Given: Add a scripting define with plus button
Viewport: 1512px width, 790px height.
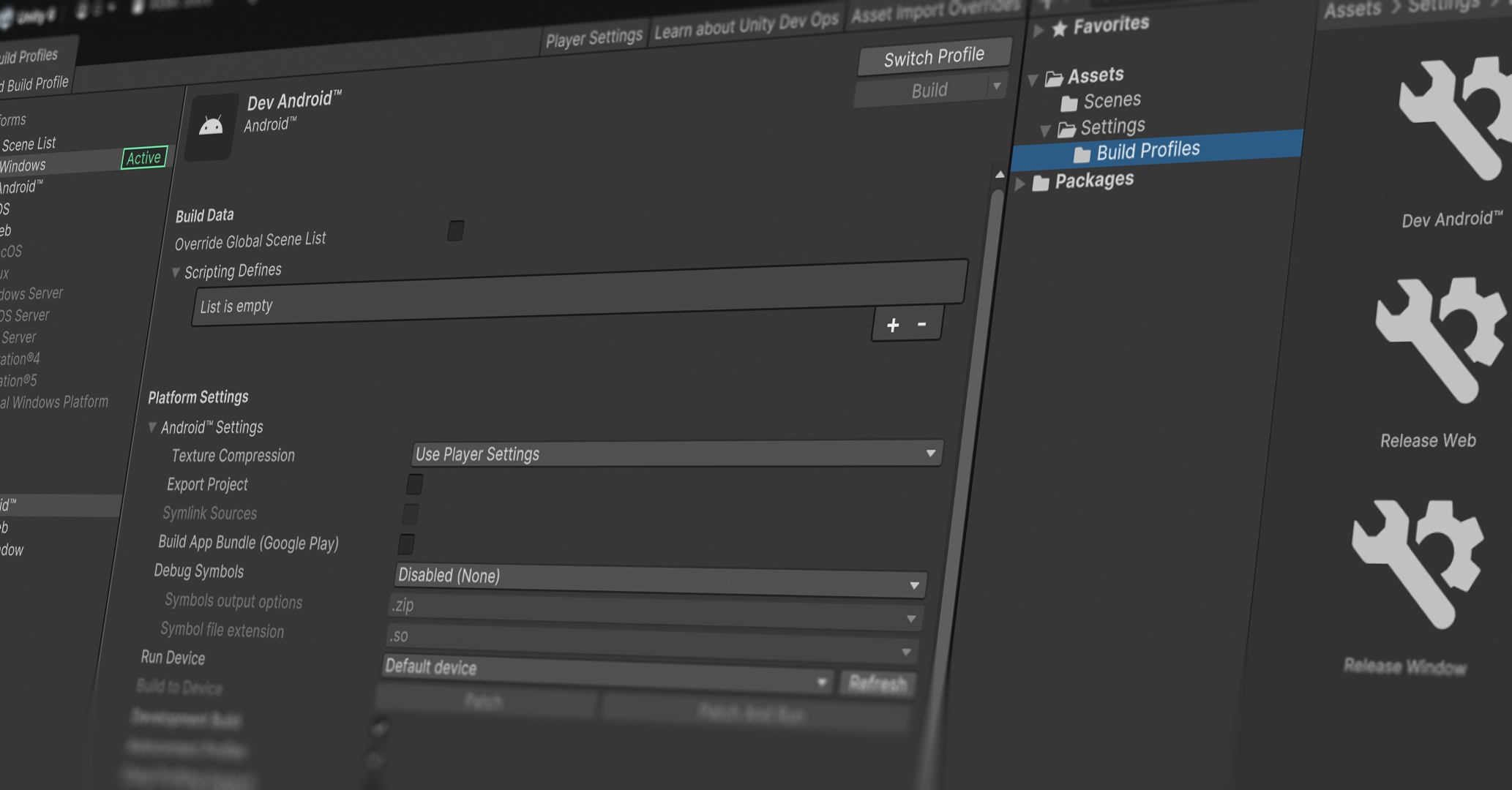Looking at the screenshot, I should tap(893, 326).
